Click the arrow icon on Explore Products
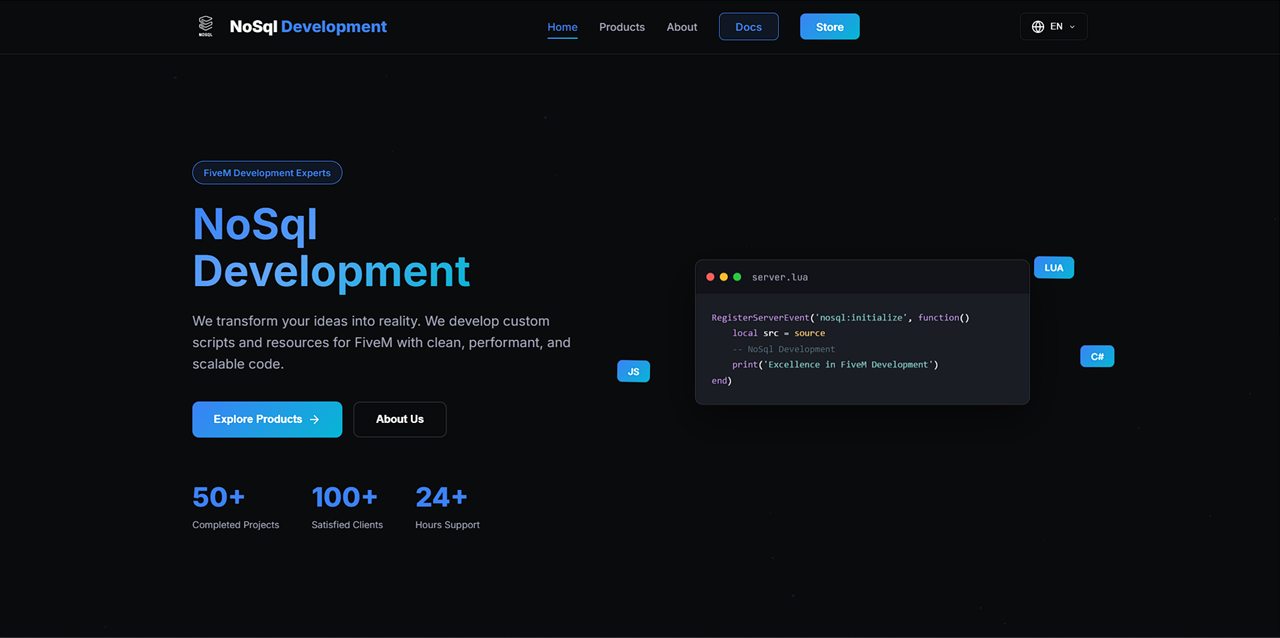 pos(314,419)
